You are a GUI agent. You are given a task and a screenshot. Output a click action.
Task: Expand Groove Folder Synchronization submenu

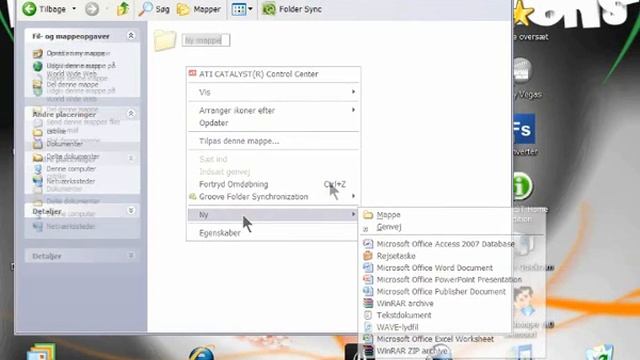(x=273, y=196)
